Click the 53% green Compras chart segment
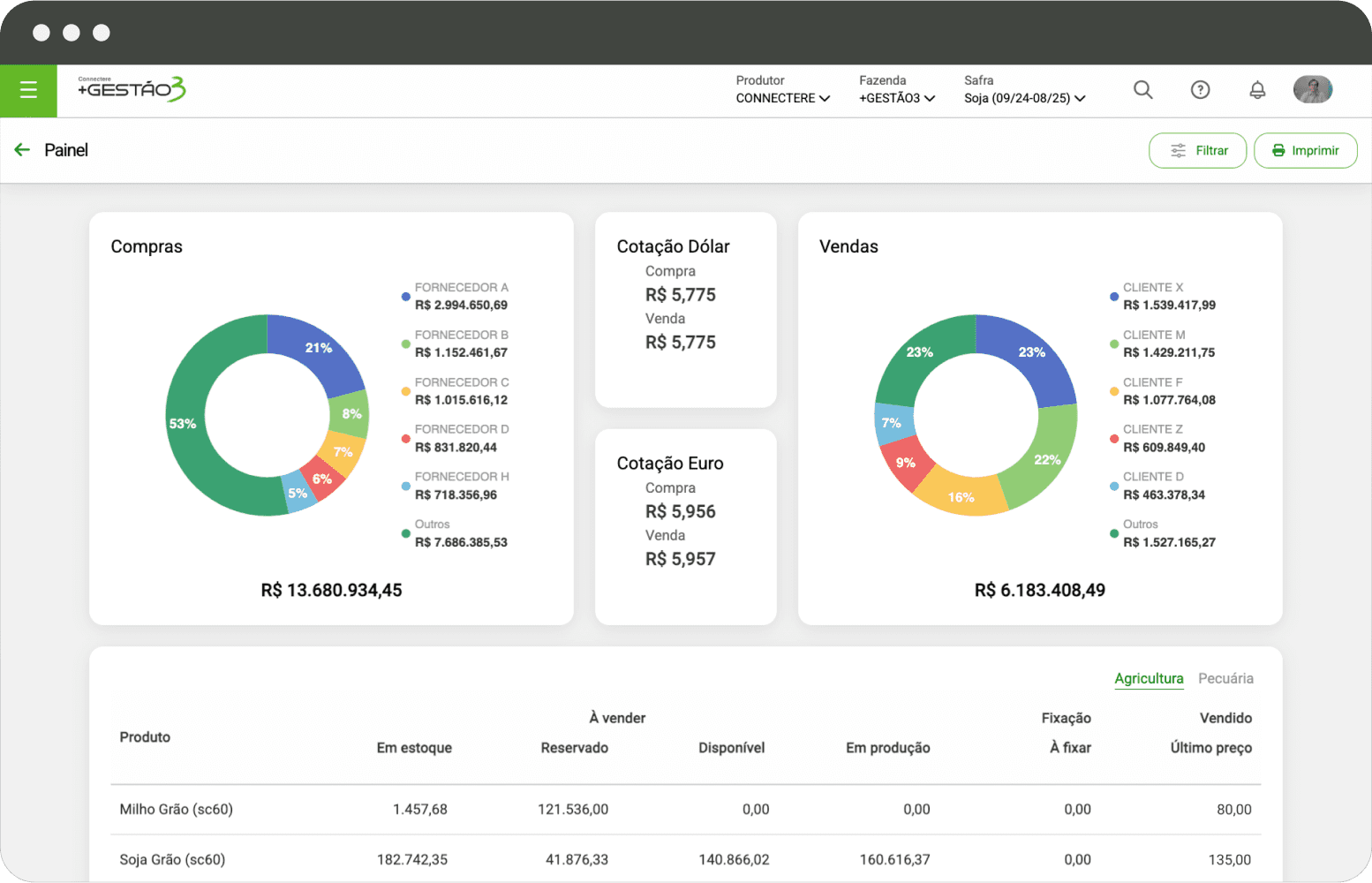 click(x=184, y=424)
